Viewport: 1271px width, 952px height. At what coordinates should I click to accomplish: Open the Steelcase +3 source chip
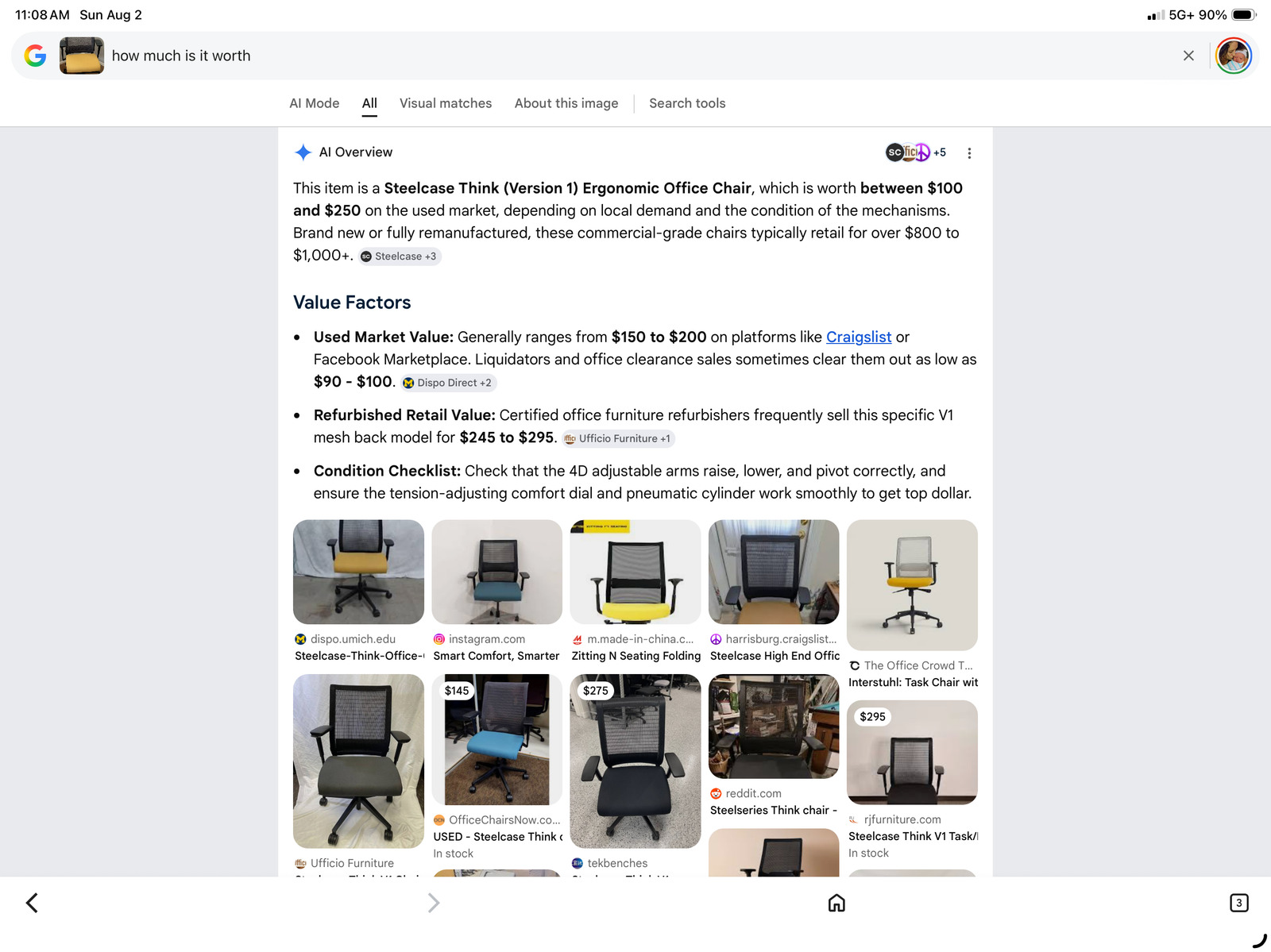click(400, 256)
